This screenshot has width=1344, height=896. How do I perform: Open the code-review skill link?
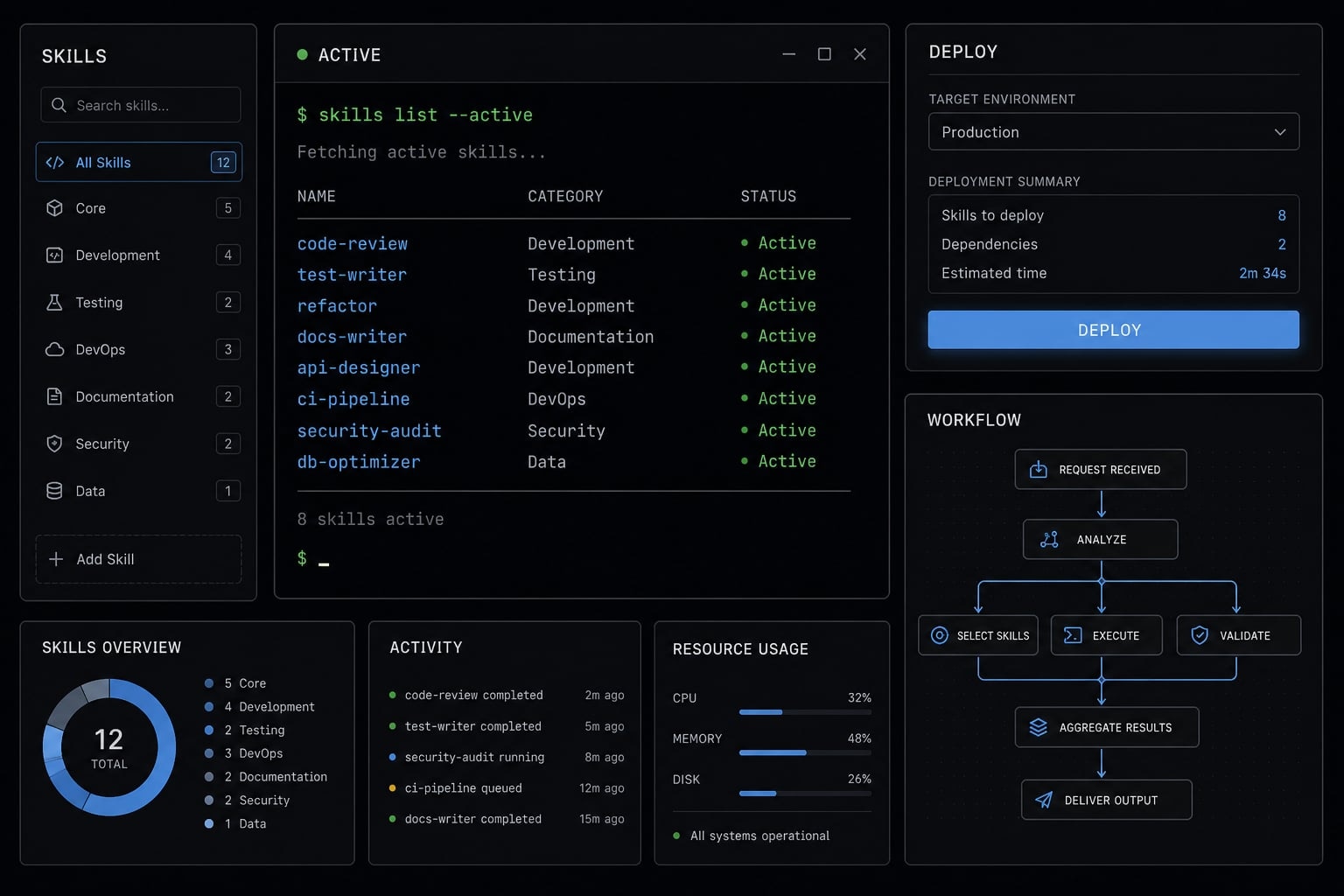(x=353, y=244)
